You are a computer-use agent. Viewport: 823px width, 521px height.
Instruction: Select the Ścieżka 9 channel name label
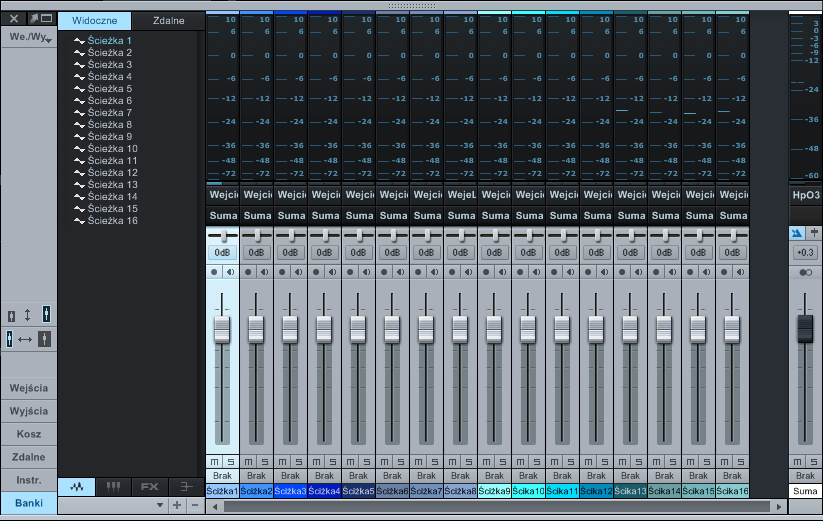tap(494, 491)
